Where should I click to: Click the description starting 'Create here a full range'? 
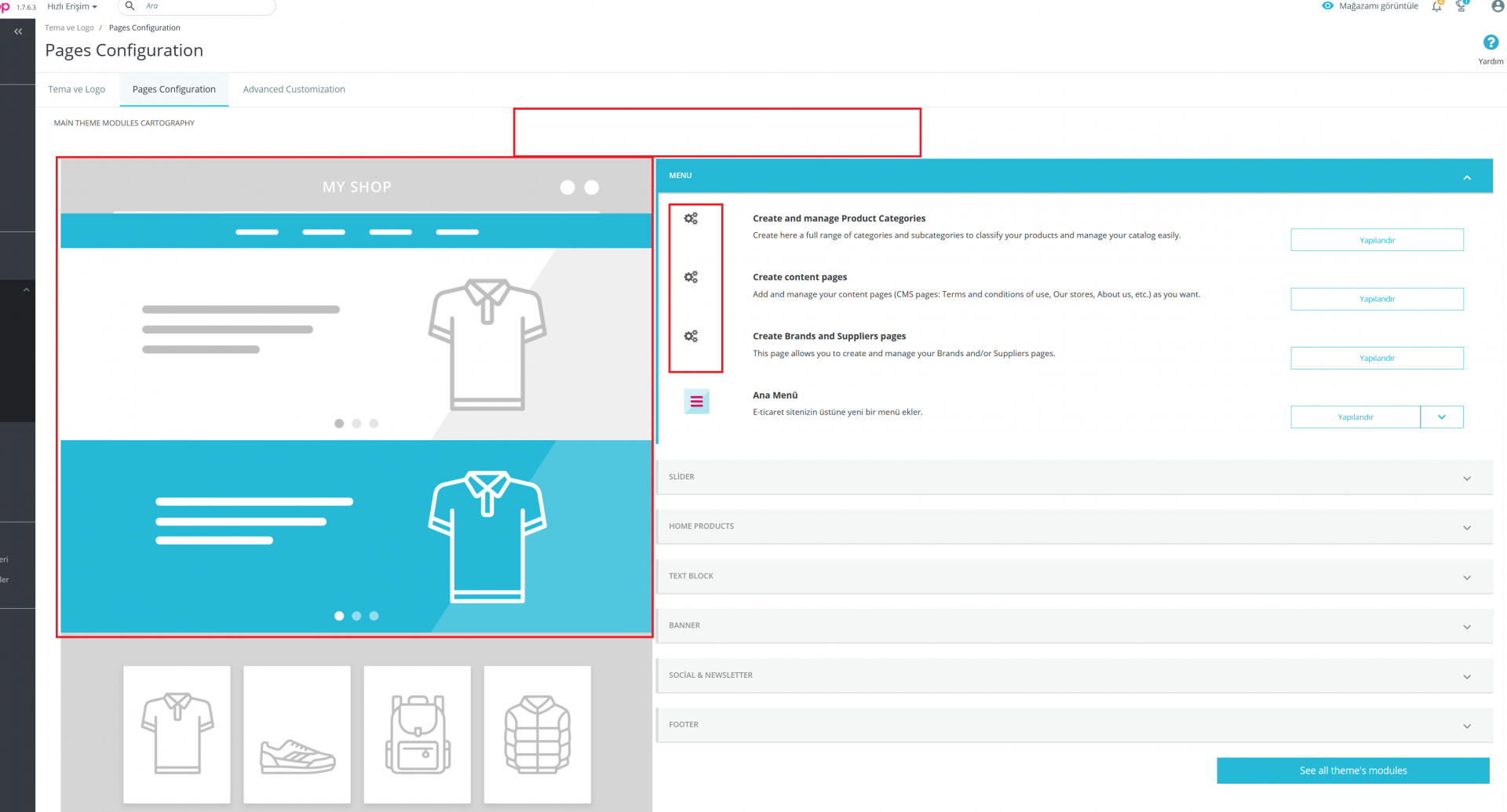[966, 235]
